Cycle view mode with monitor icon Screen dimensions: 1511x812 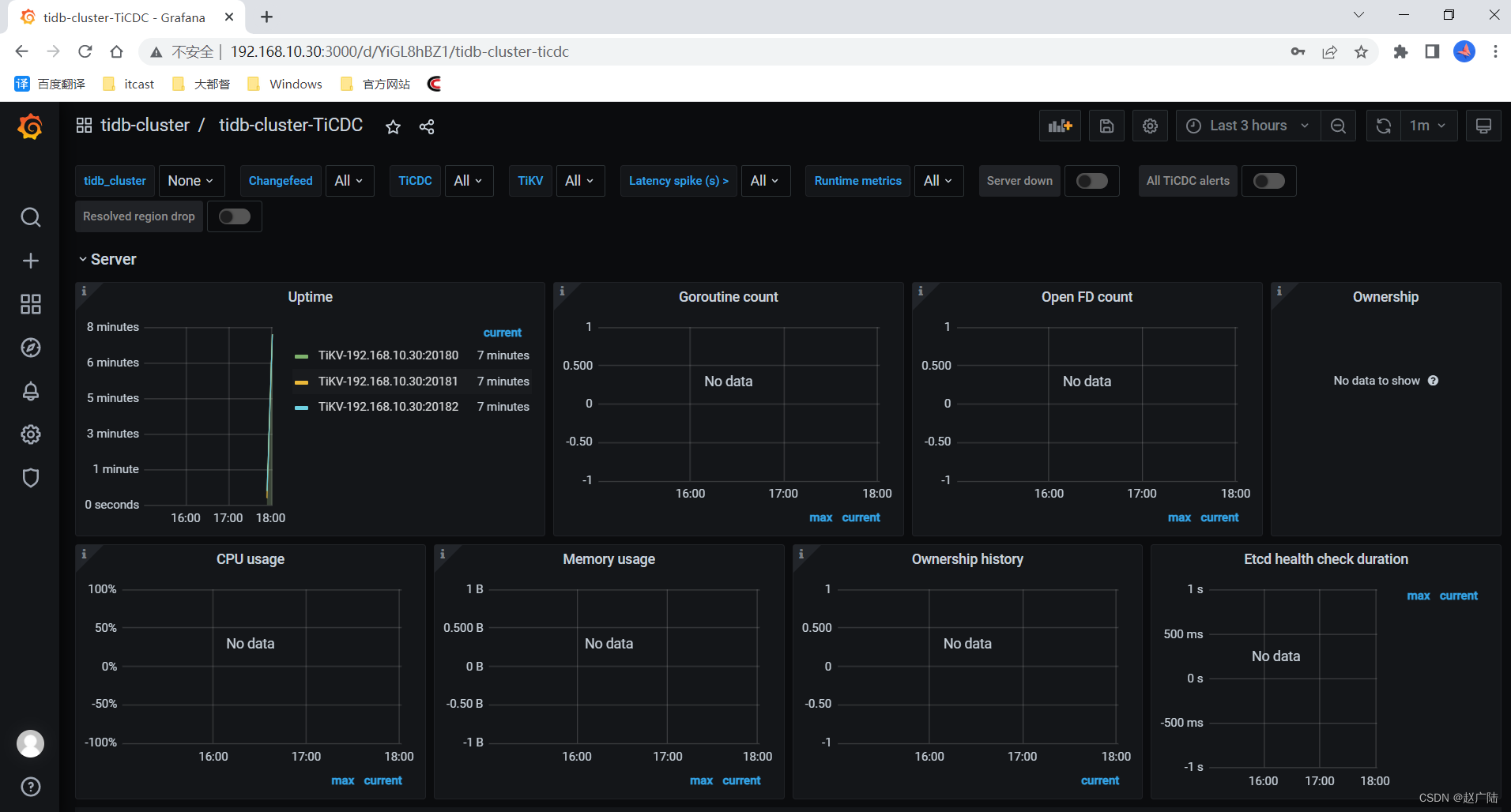(1483, 126)
